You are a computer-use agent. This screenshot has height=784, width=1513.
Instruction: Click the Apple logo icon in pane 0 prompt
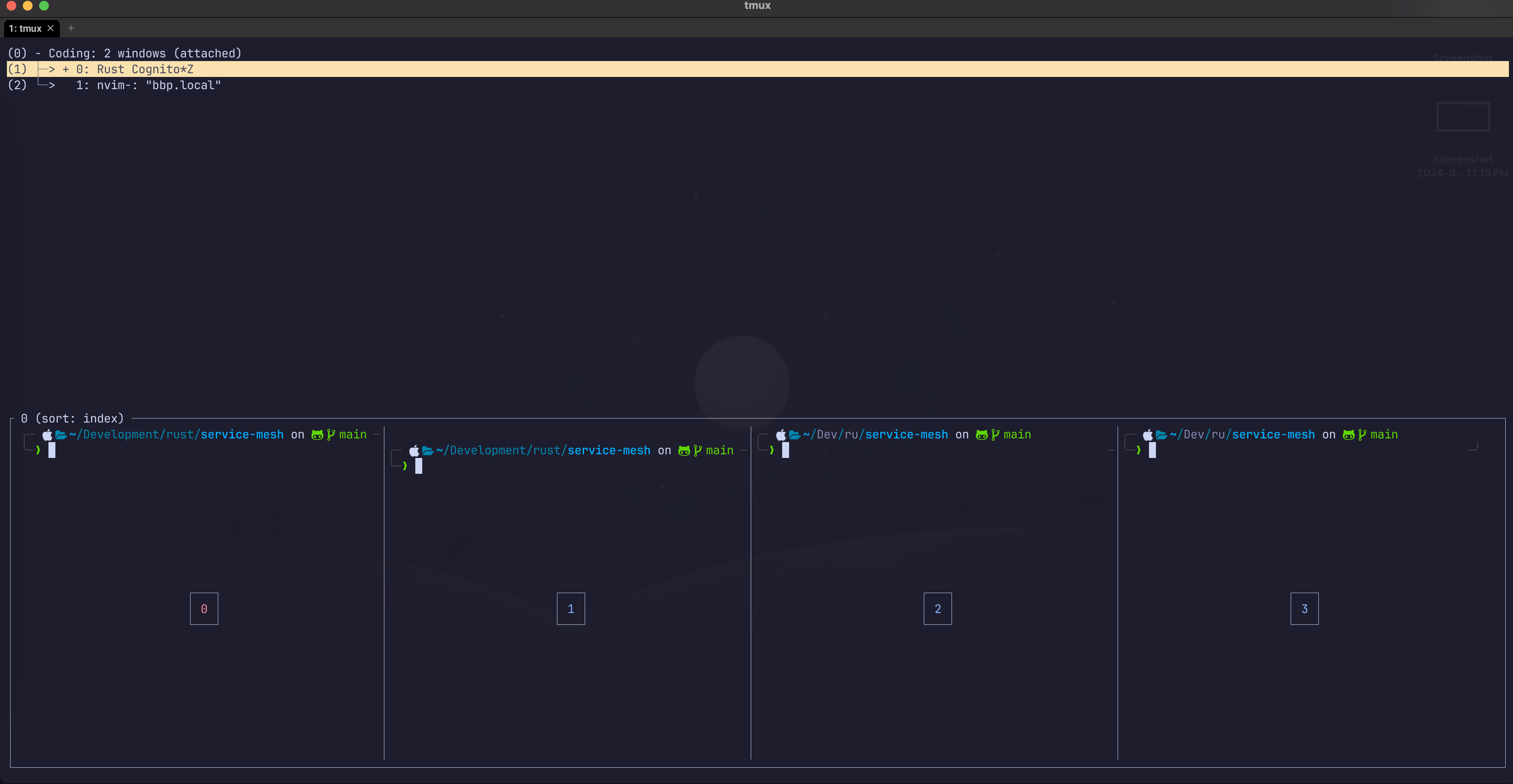[x=47, y=435]
